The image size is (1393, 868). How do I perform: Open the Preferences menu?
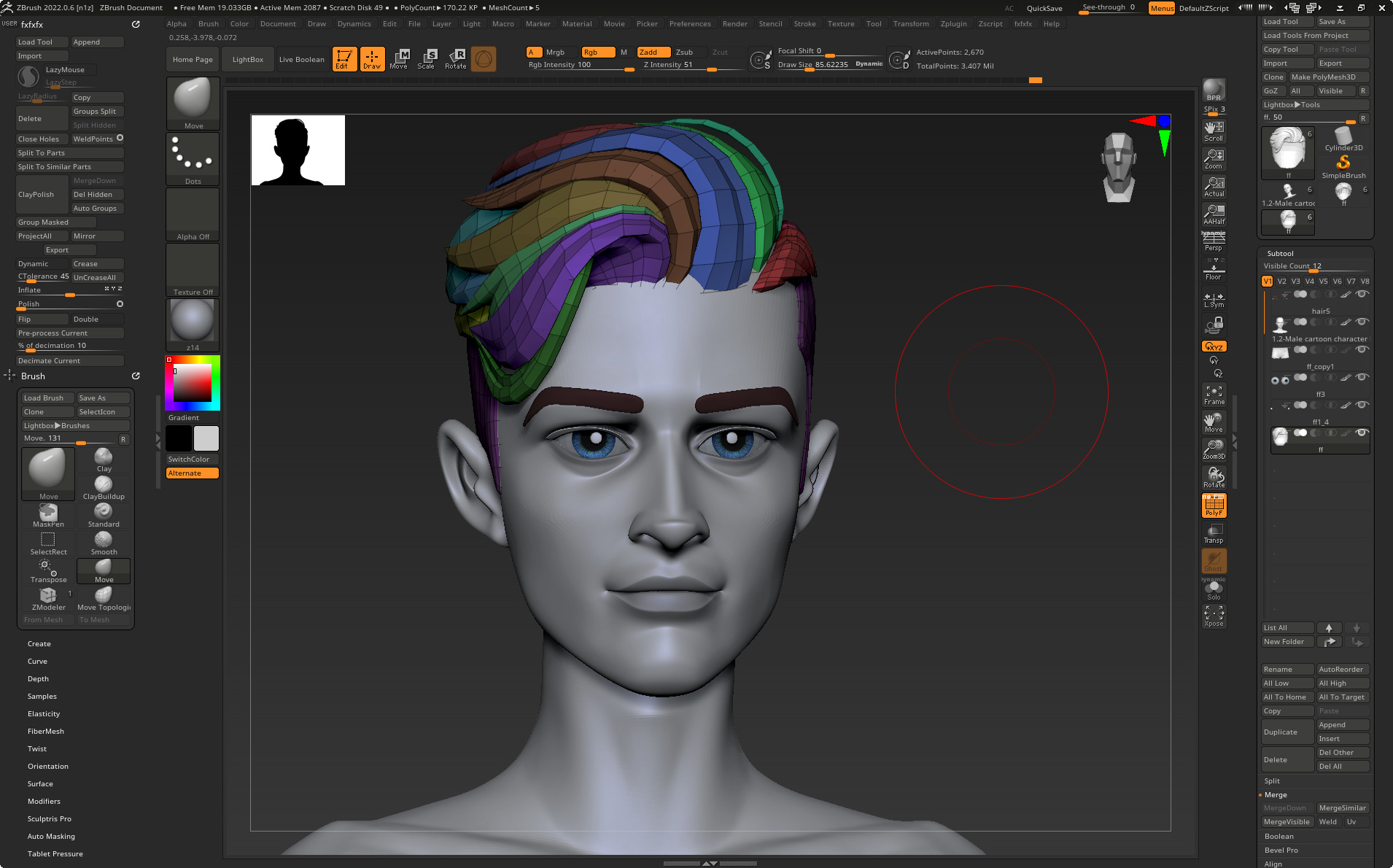690,24
